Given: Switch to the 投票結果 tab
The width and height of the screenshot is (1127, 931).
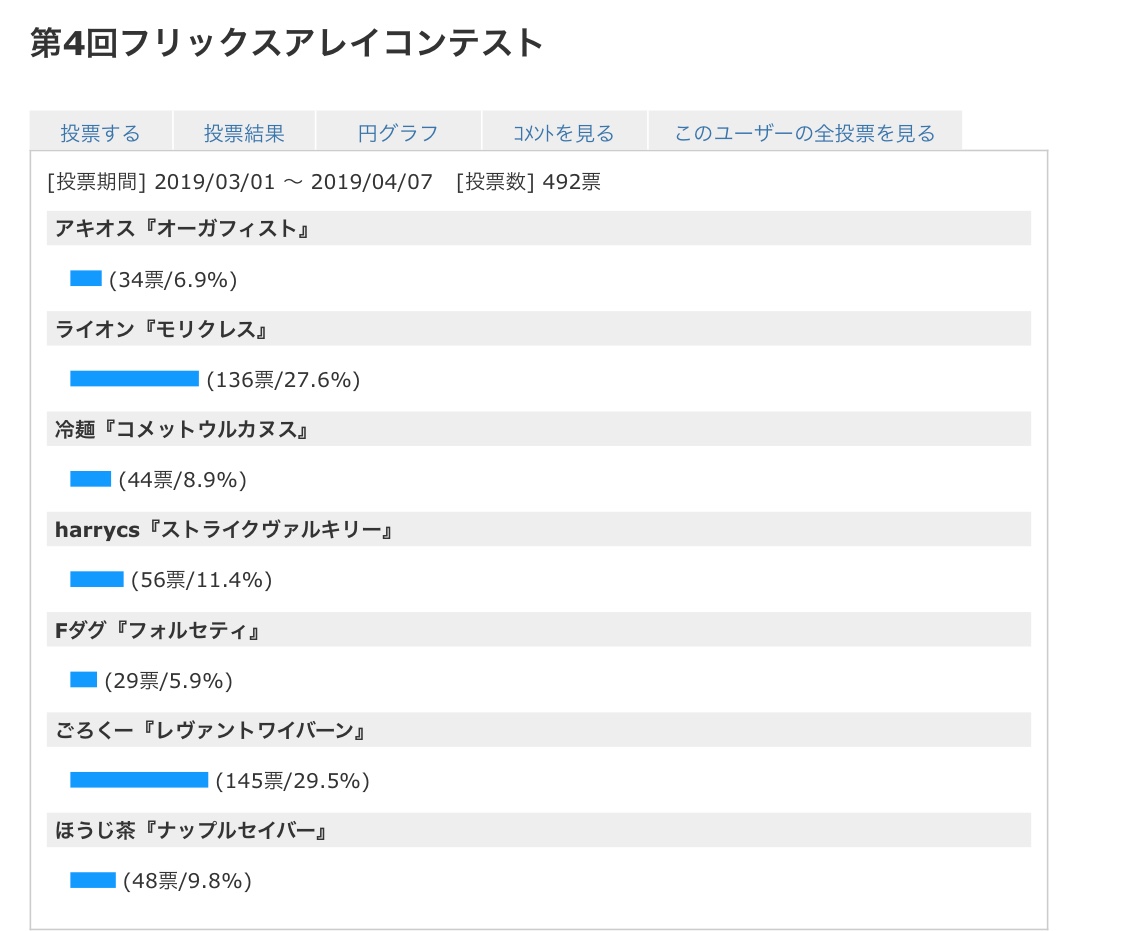Looking at the screenshot, I should 244,133.
